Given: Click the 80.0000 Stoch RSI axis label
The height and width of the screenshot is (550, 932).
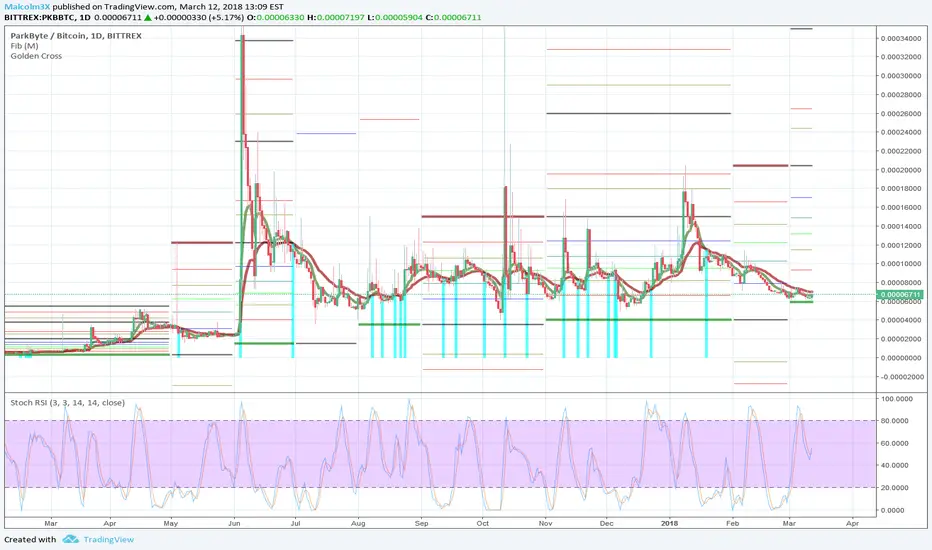Looking at the screenshot, I should point(896,421).
